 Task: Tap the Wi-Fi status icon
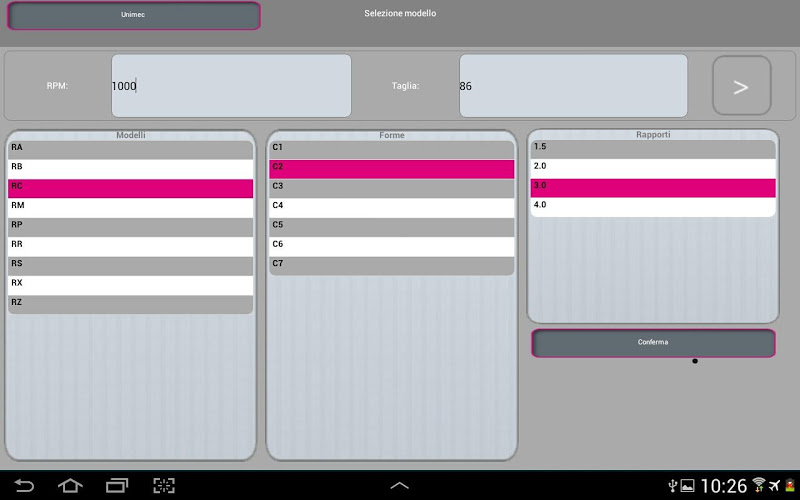coord(759,485)
